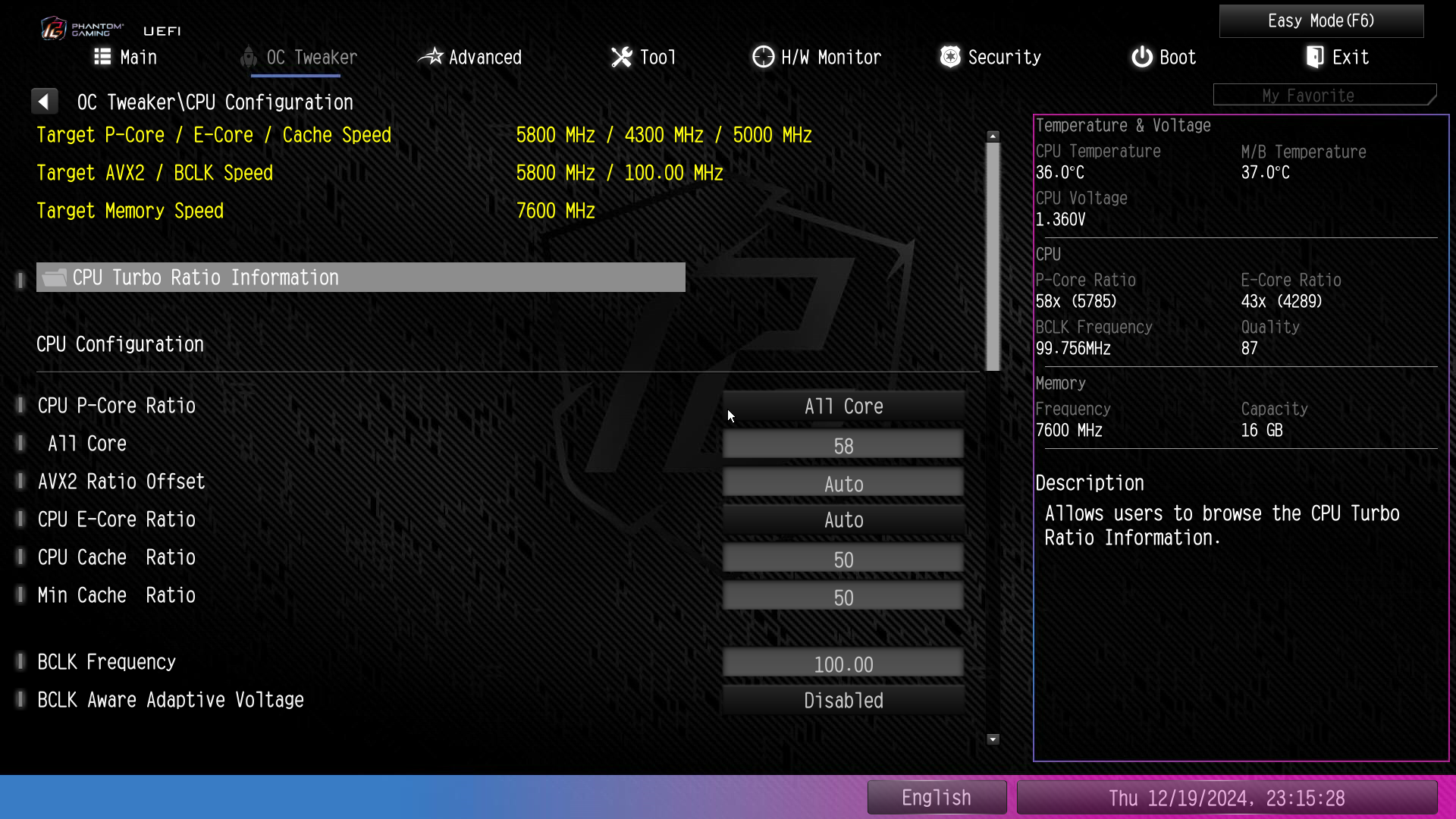This screenshot has width=1456, height=819.
Task: Click the BCLK Frequency 100.00 field
Action: click(843, 664)
